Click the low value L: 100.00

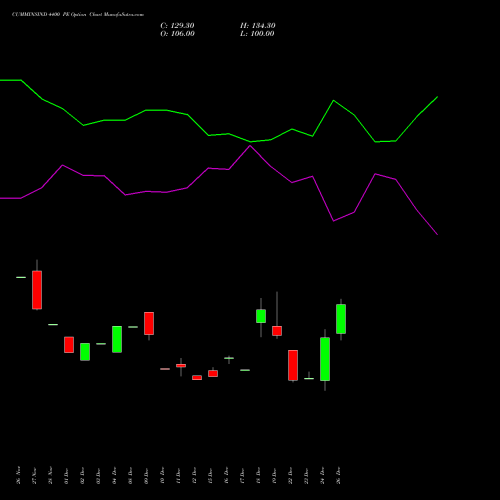click(257, 34)
